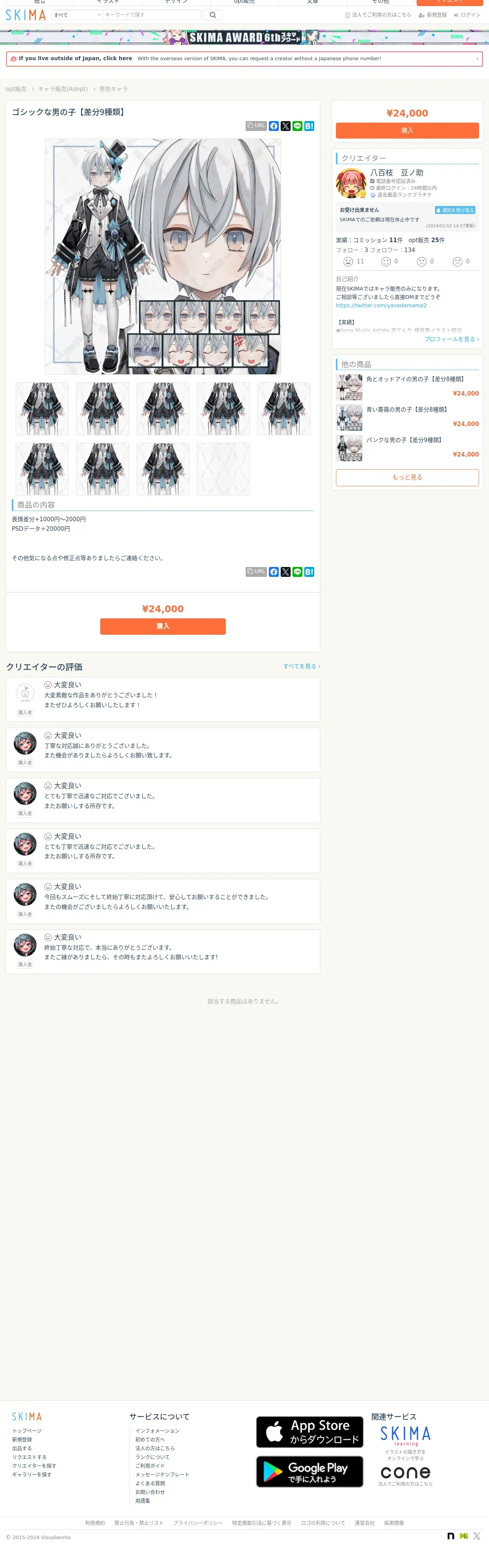Click 特定商取引法に基づく表示 footer link

pyautogui.click(x=262, y=1523)
